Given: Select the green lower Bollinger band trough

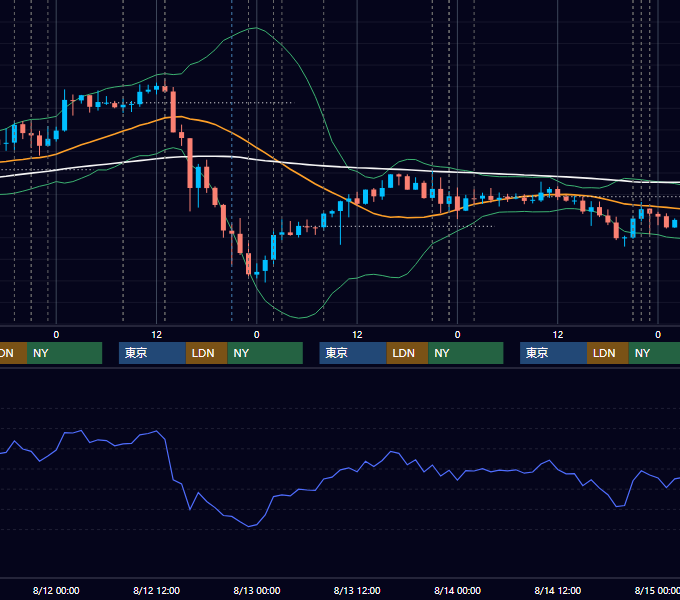Looking at the screenshot, I should click(299, 317).
